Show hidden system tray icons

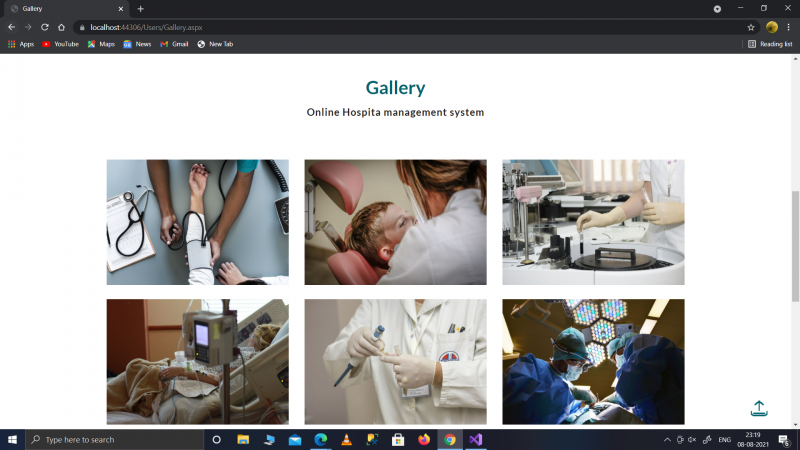click(x=667, y=439)
